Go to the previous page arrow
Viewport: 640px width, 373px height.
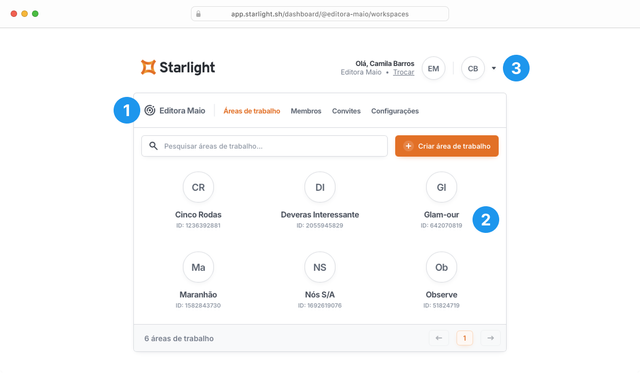439,338
